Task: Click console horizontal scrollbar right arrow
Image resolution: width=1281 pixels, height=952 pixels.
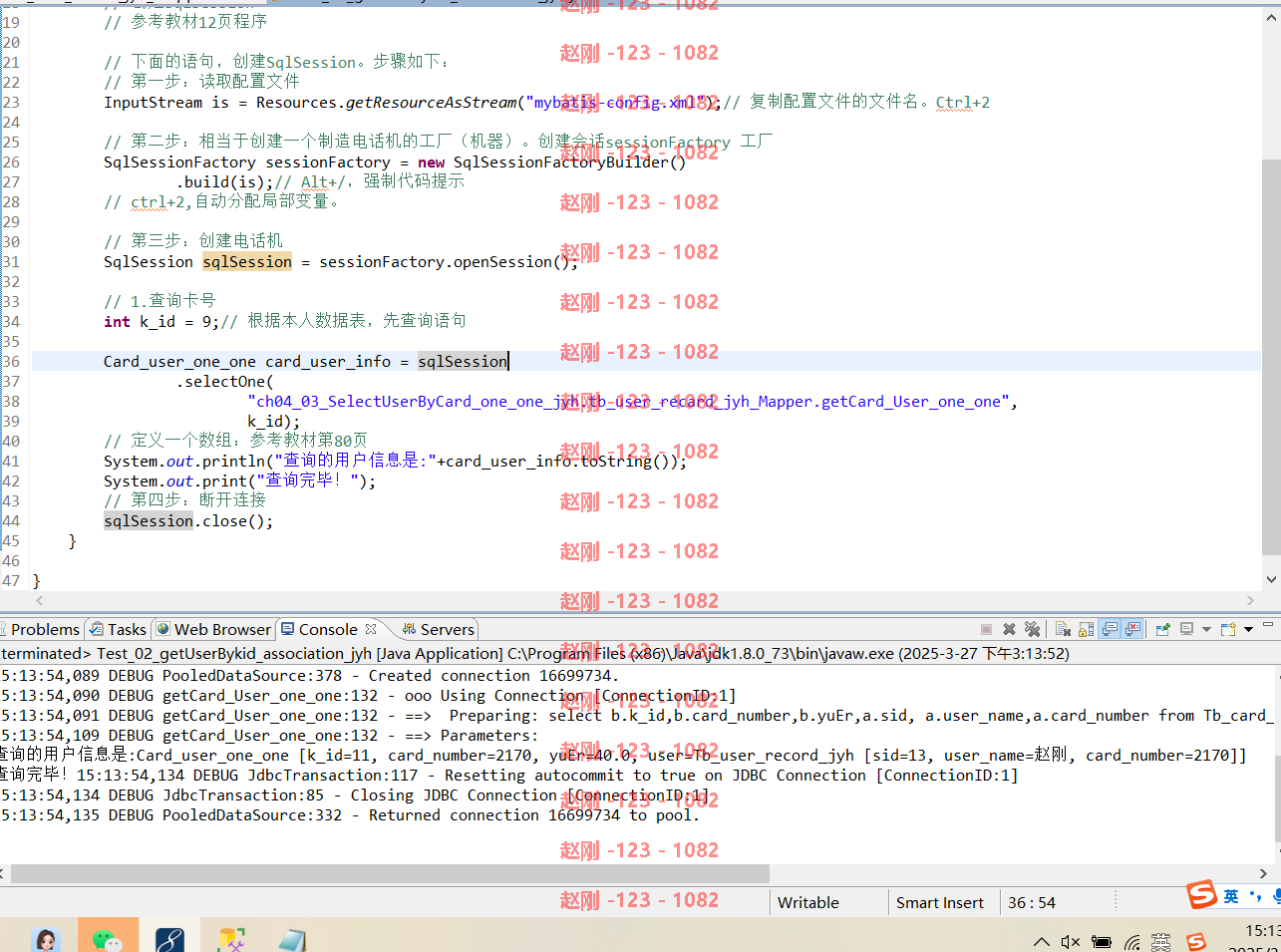Action: [1263, 873]
